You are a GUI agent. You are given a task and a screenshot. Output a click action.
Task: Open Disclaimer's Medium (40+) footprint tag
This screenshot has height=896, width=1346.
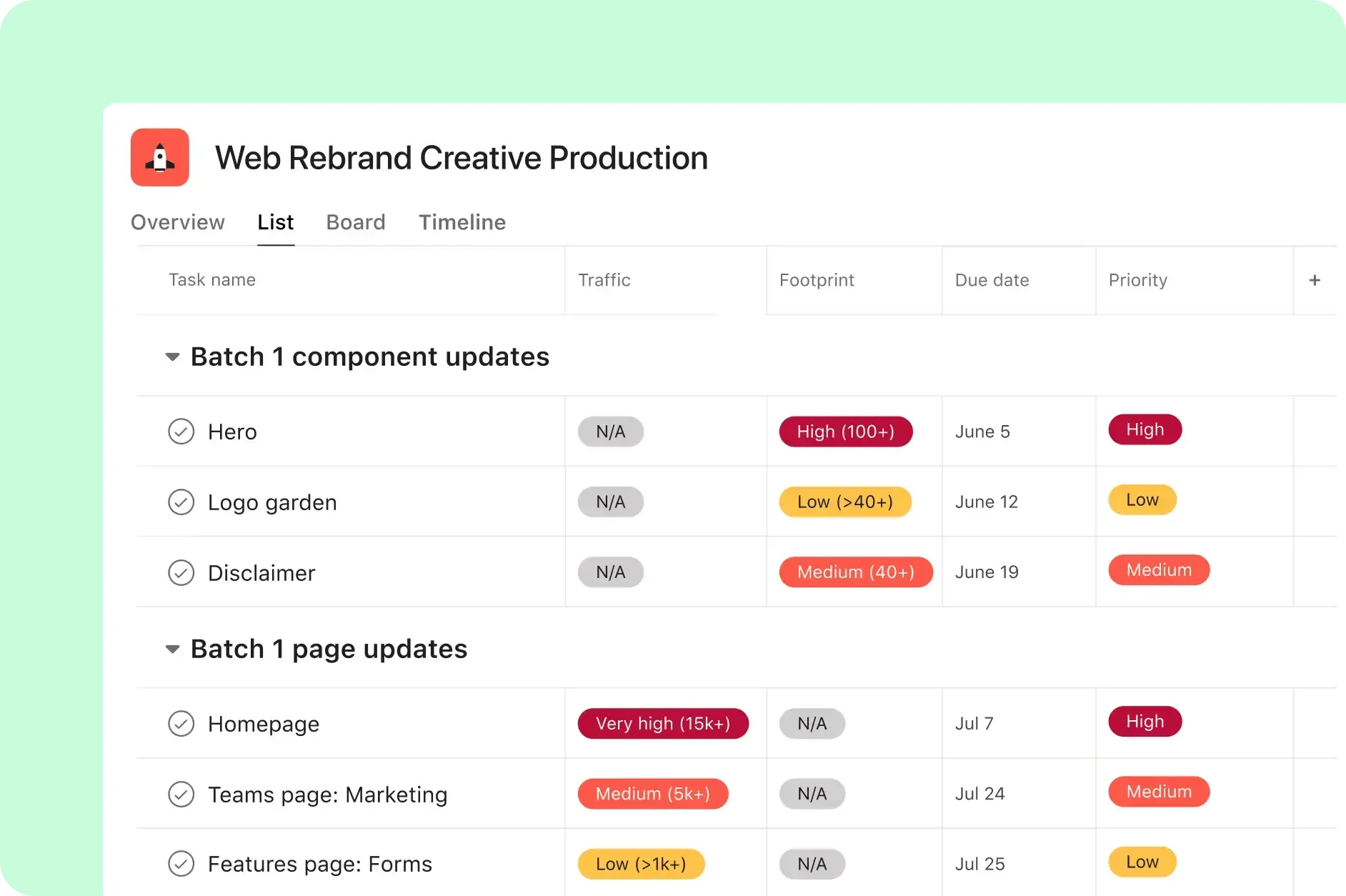click(856, 572)
